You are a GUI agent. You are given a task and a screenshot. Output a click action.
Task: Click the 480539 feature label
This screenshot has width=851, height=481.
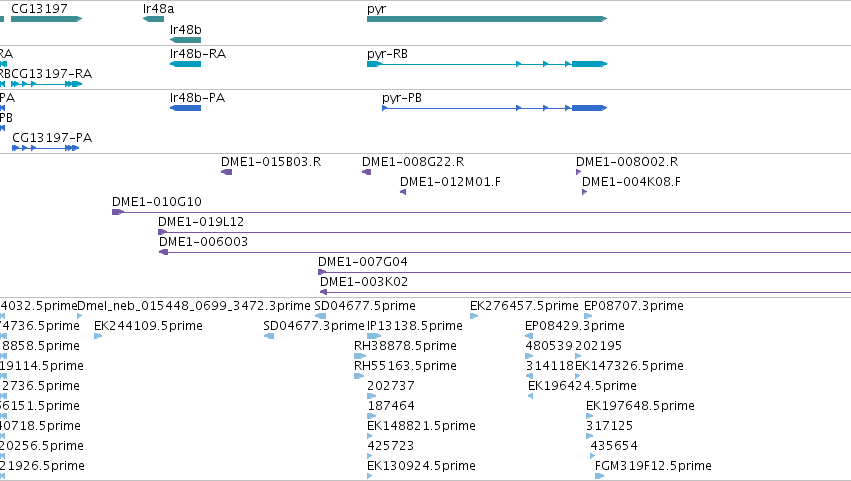point(549,346)
